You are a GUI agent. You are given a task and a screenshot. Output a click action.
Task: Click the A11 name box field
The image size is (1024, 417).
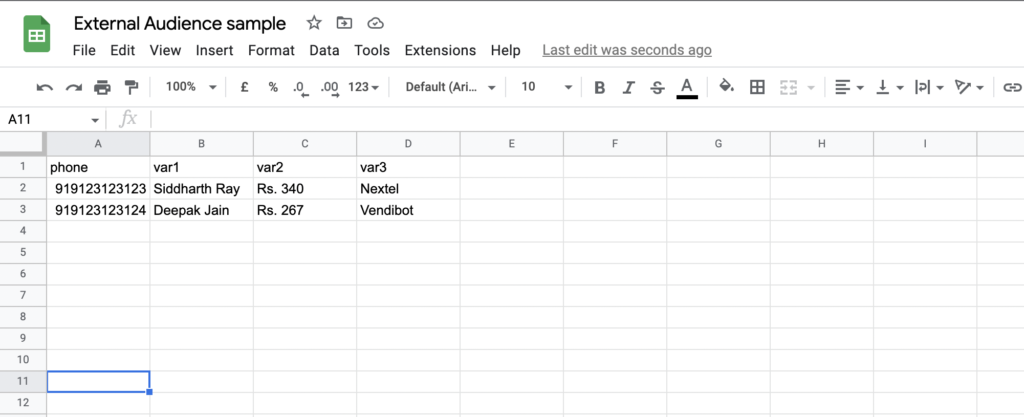[x=52, y=119]
